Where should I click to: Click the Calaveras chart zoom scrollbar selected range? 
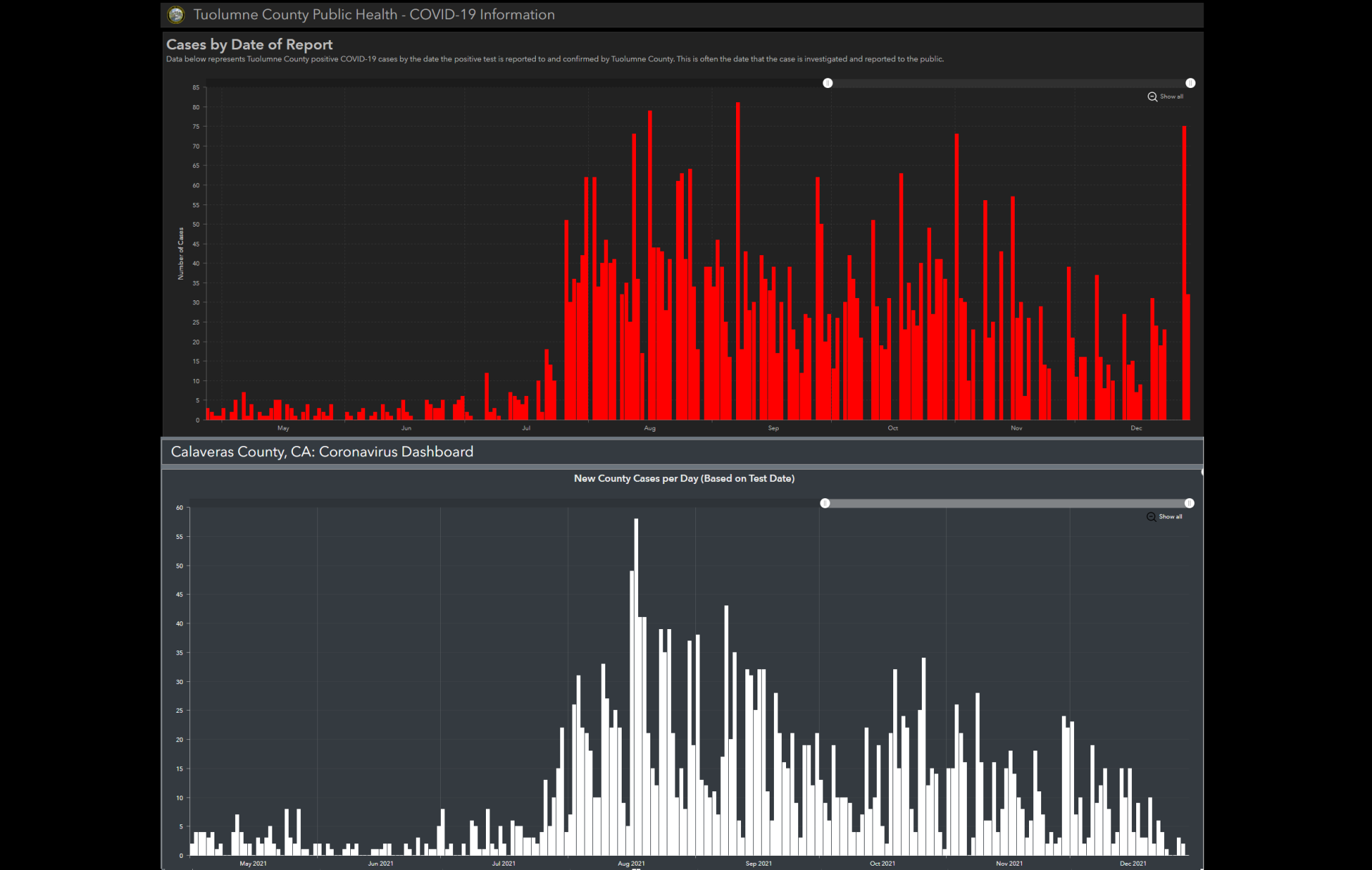[1006, 503]
